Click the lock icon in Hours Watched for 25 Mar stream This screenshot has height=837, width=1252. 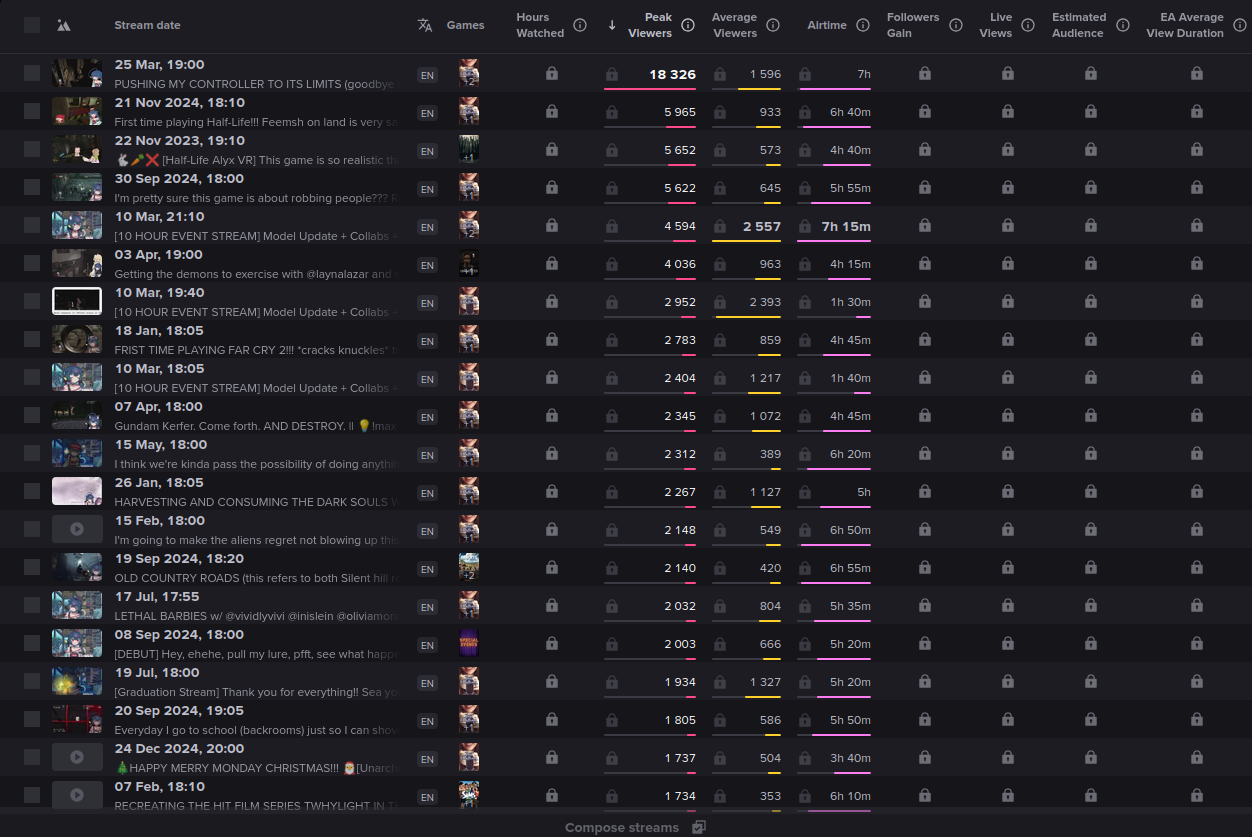tap(552, 74)
